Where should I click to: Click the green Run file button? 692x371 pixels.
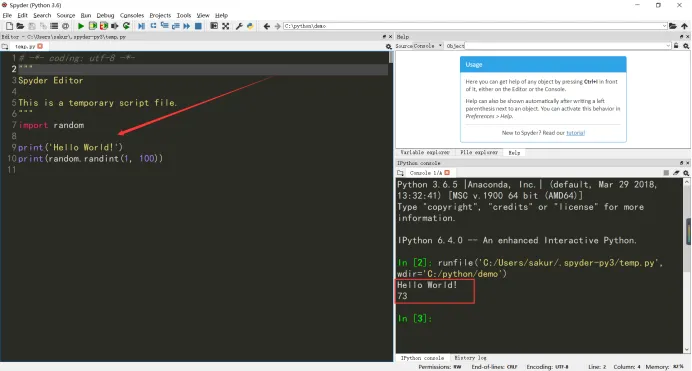[x=80, y=26]
